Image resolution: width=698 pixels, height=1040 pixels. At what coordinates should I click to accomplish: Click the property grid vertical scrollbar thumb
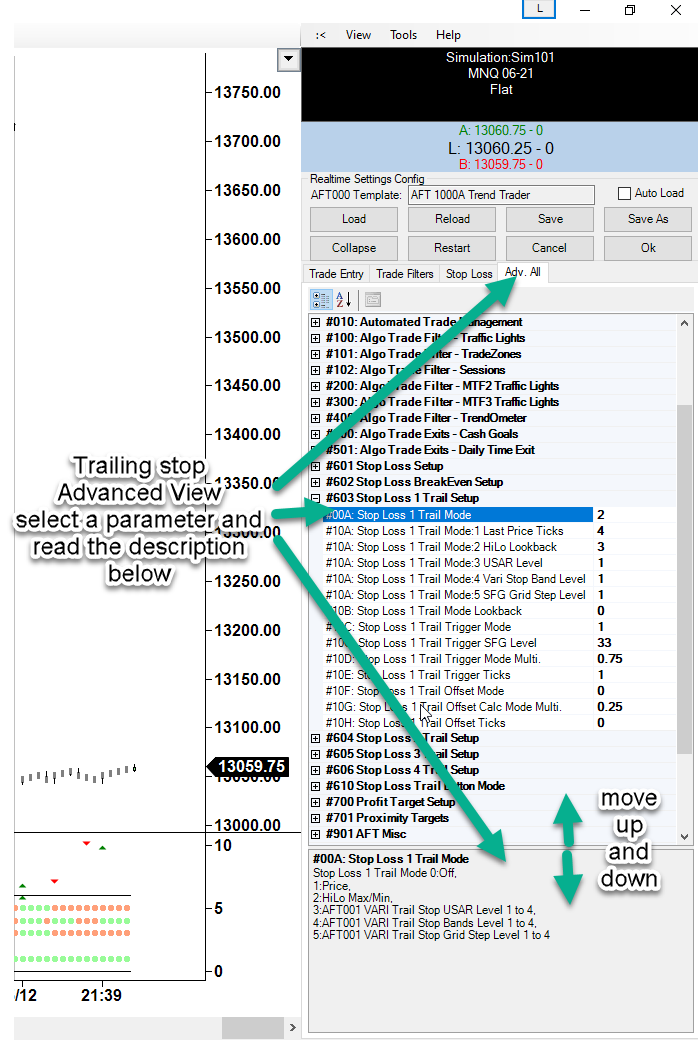click(x=684, y=580)
